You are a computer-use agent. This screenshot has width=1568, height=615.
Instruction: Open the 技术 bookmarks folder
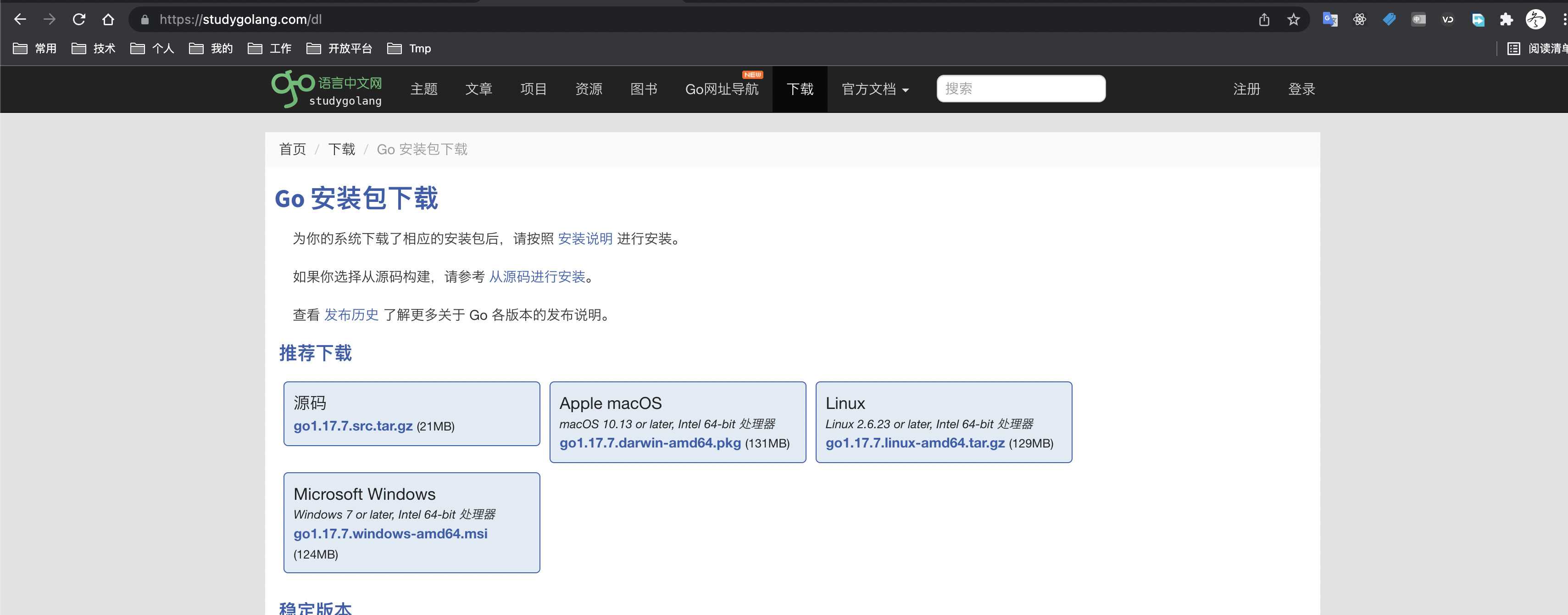[94, 48]
